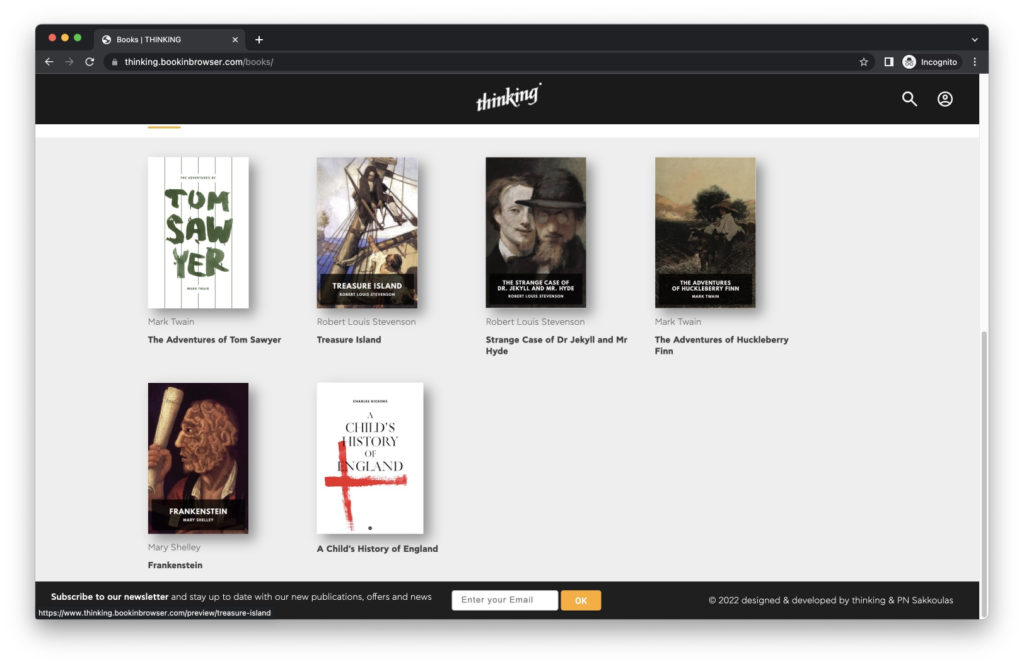Image resolution: width=1024 pixels, height=666 pixels.
Task: Open A Child's History of England cover
Action: click(370, 458)
